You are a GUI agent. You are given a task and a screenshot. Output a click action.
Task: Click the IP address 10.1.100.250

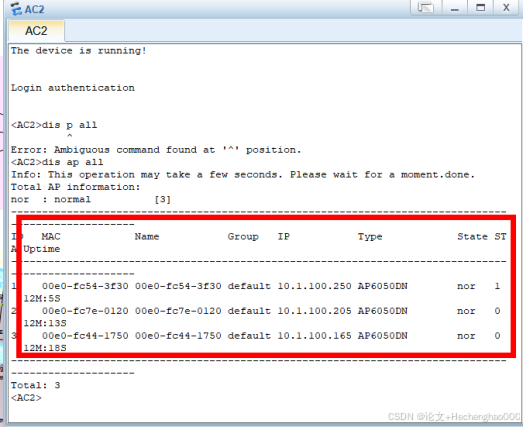[314, 286]
